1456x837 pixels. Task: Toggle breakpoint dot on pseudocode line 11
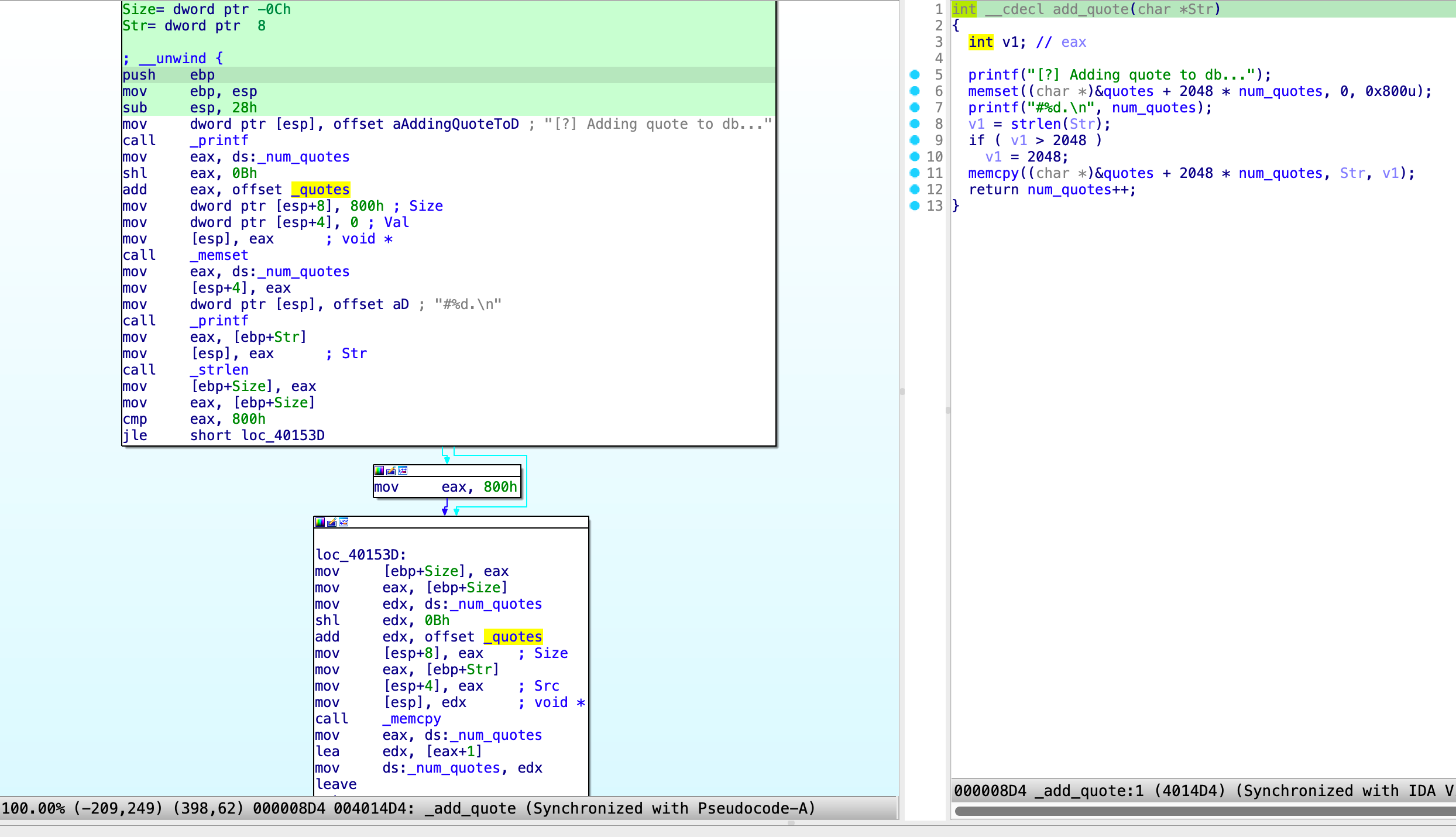click(x=915, y=173)
